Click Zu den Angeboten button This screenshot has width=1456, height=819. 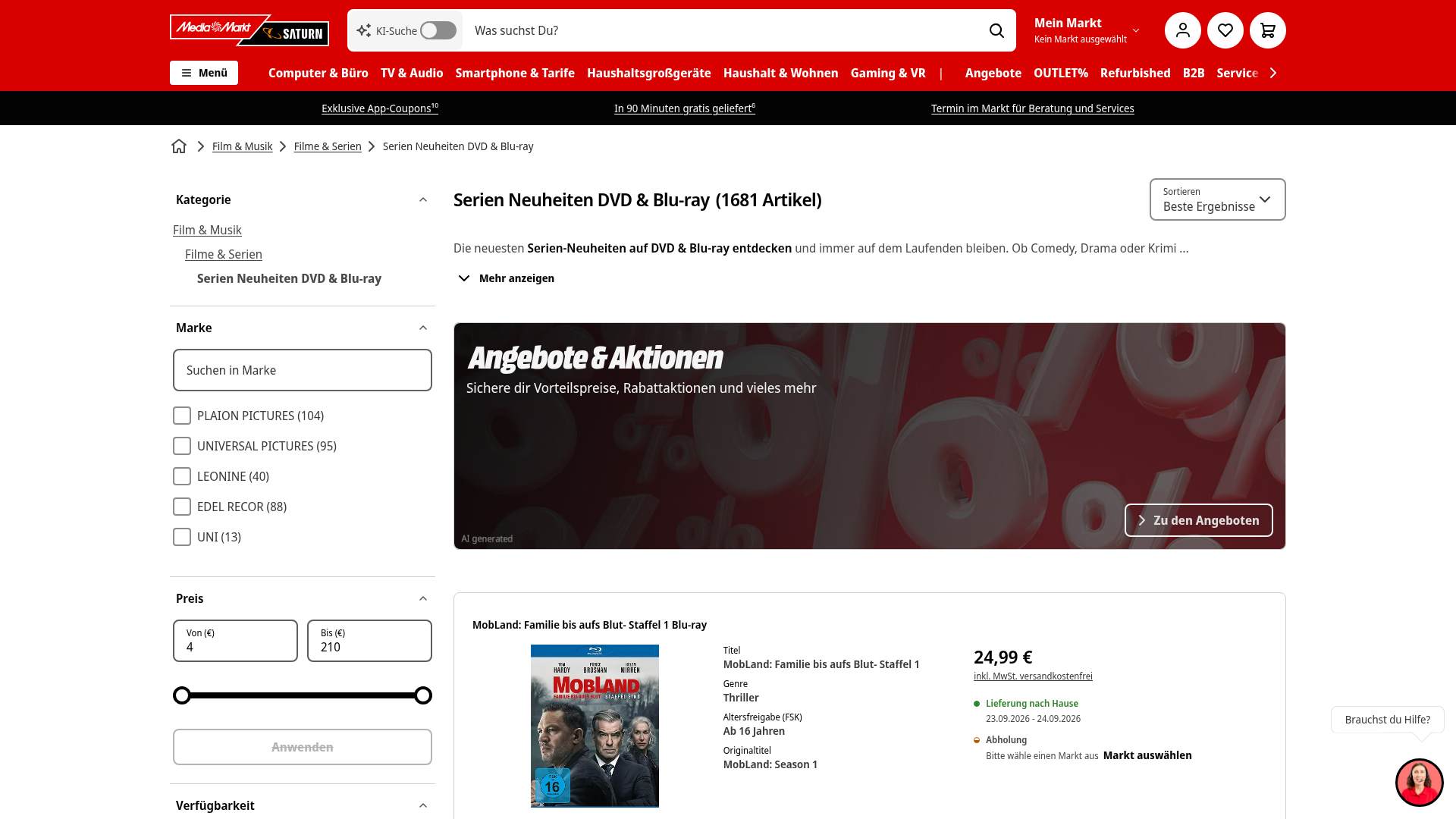(1198, 520)
